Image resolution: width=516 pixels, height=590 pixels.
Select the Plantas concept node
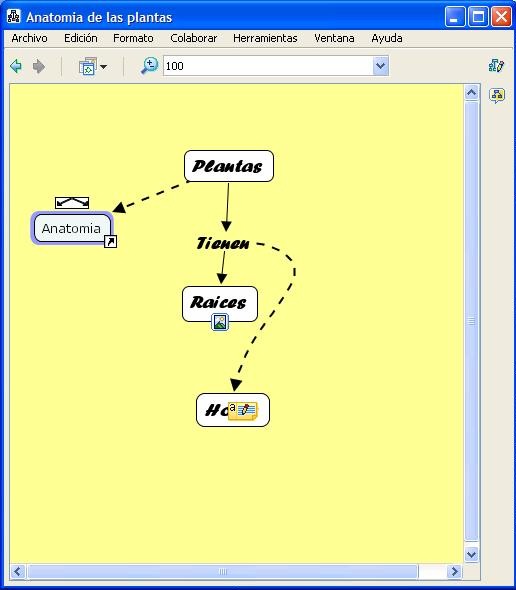(229, 166)
